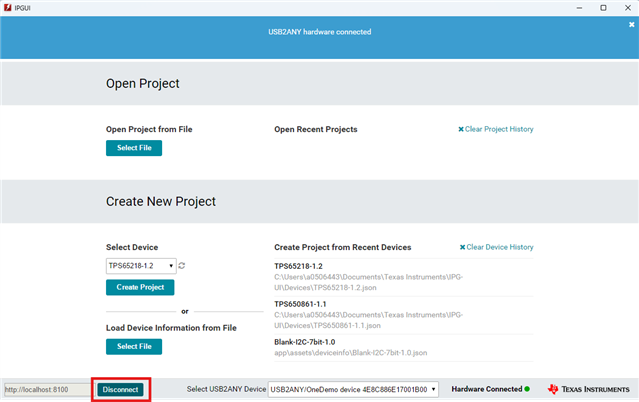
Task: Click the Texas Instruments logo
Action: (589, 389)
